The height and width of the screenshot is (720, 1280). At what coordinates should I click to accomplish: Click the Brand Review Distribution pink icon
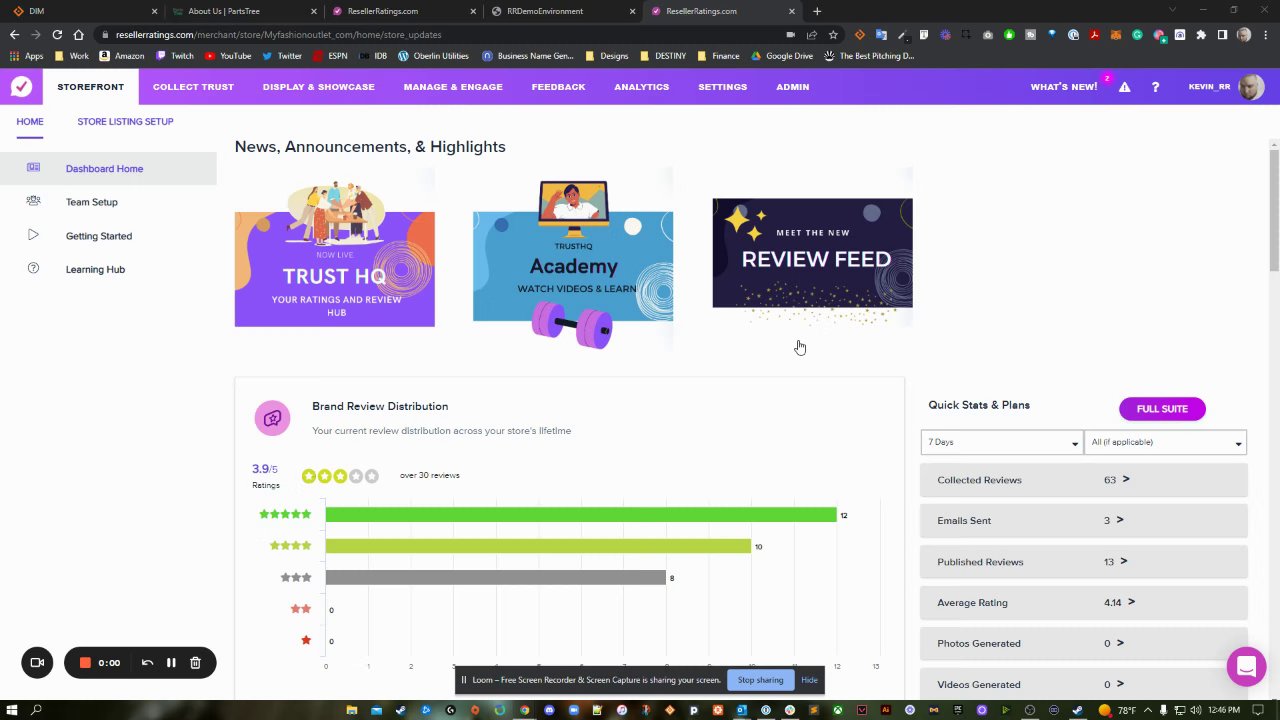click(x=272, y=418)
